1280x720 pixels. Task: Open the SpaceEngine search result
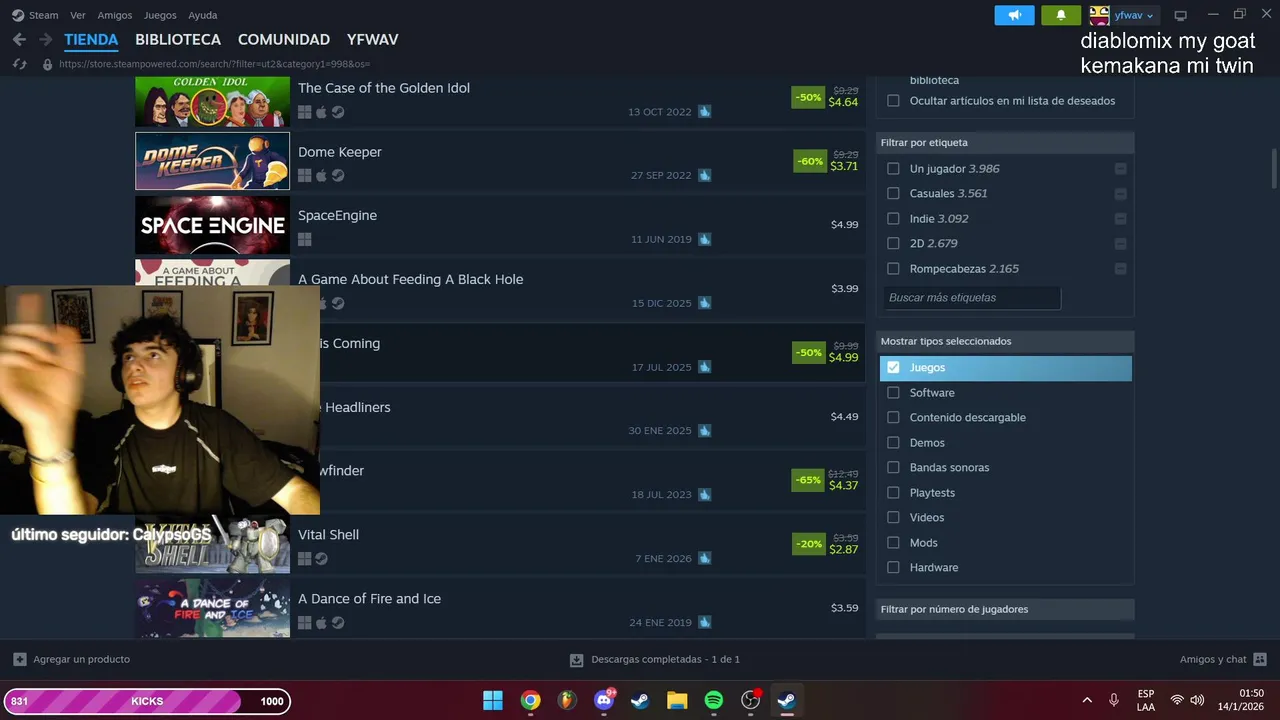[500, 225]
